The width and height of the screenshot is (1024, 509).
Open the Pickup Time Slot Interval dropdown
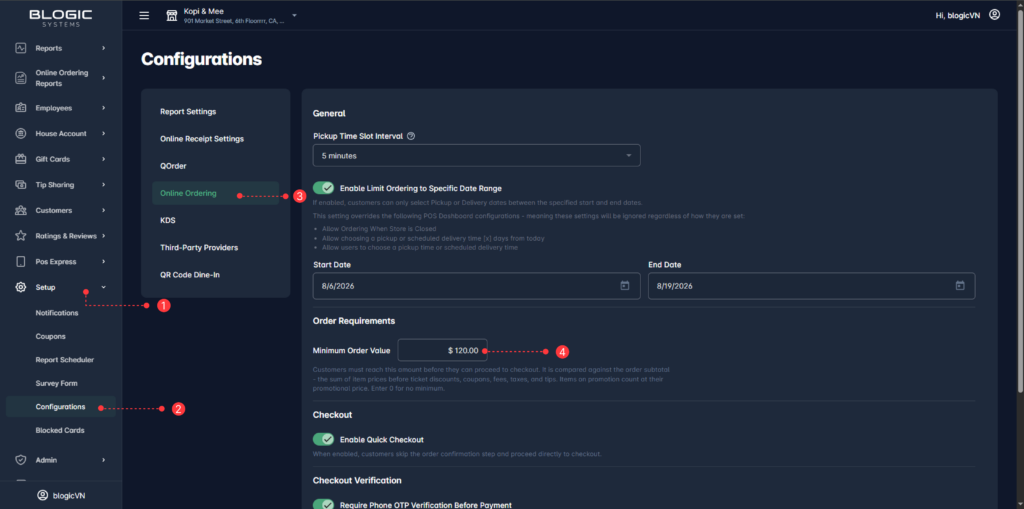coord(477,156)
